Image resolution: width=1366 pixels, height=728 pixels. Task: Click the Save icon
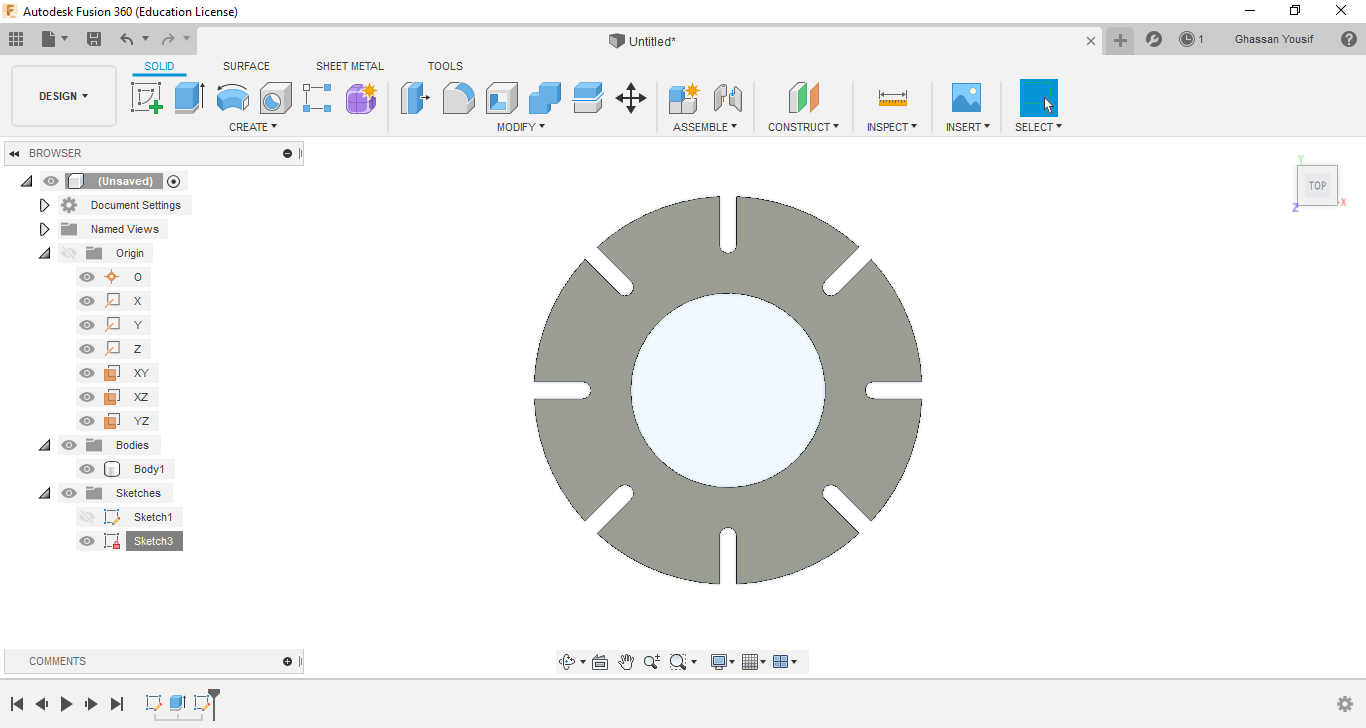[94, 39]
